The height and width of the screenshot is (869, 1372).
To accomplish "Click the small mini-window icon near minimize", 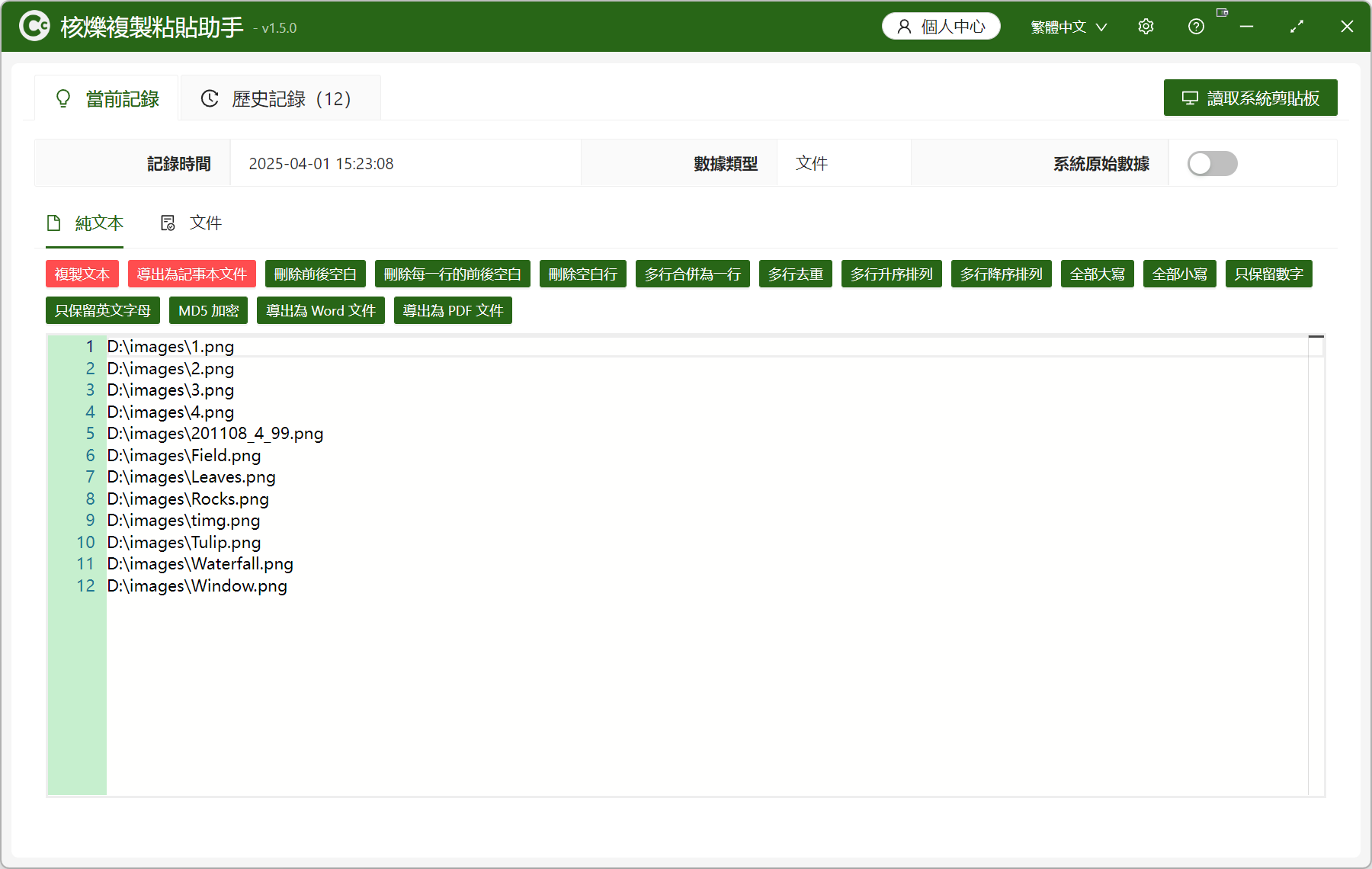I will tap(1222, 12).
